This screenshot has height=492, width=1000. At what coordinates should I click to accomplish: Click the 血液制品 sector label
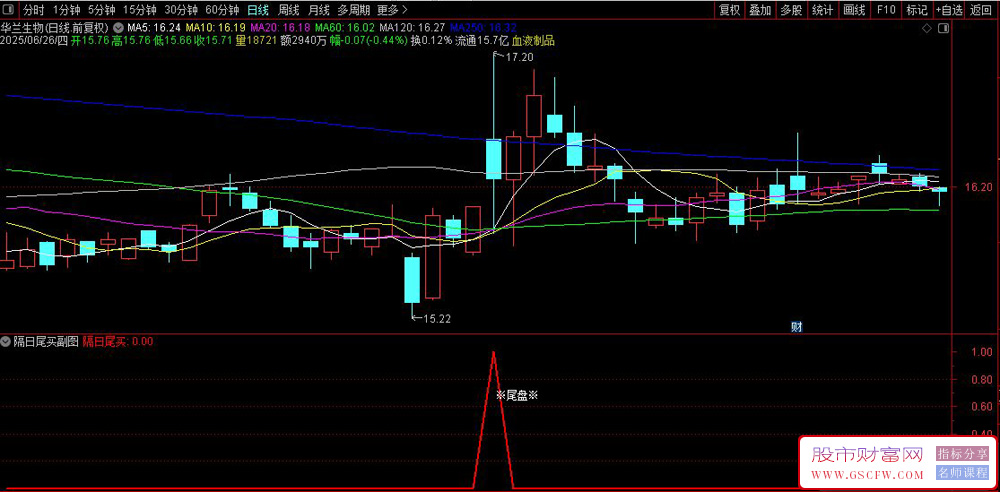coord(533,40)
